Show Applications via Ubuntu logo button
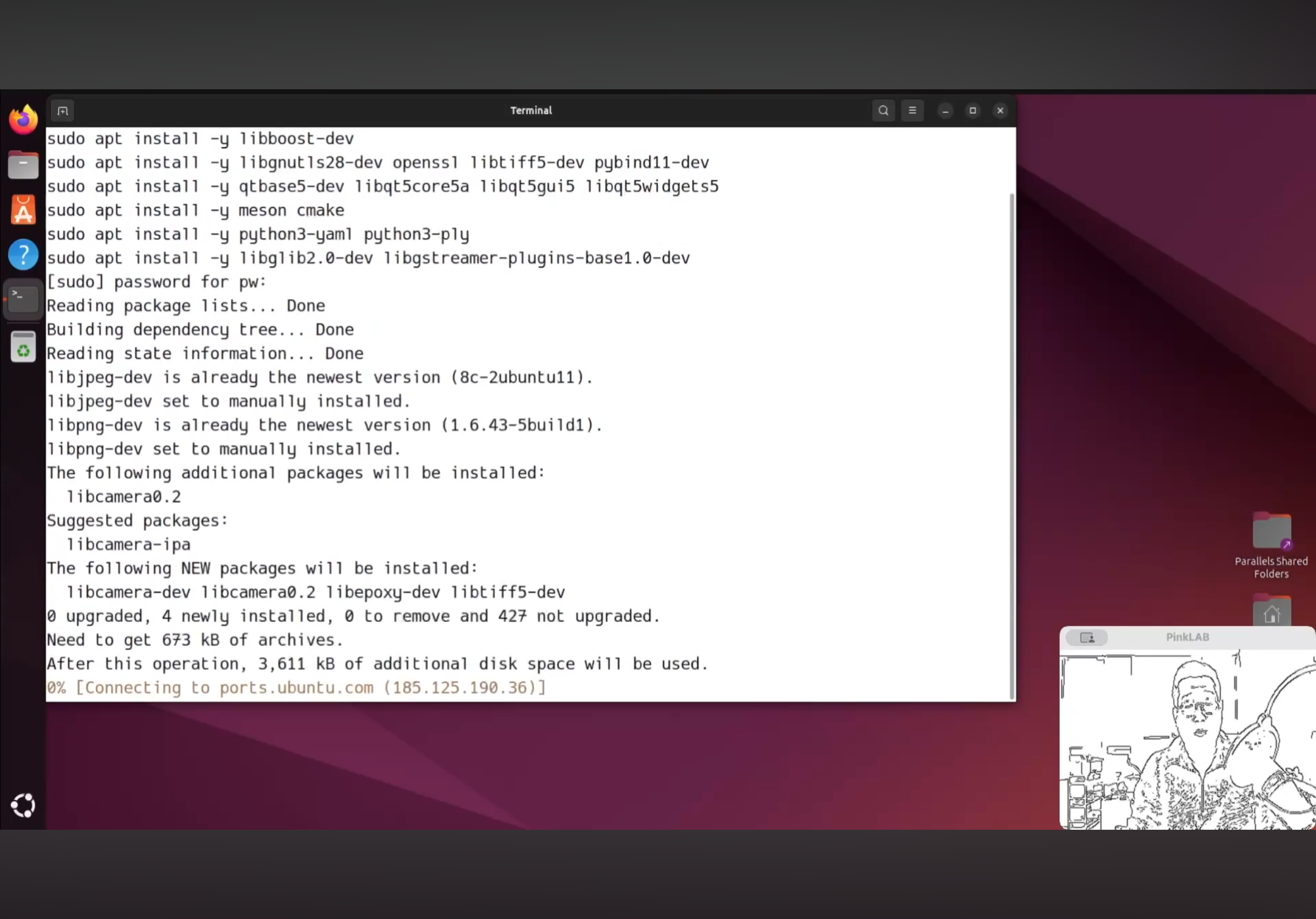 click(x=23, y=805)
